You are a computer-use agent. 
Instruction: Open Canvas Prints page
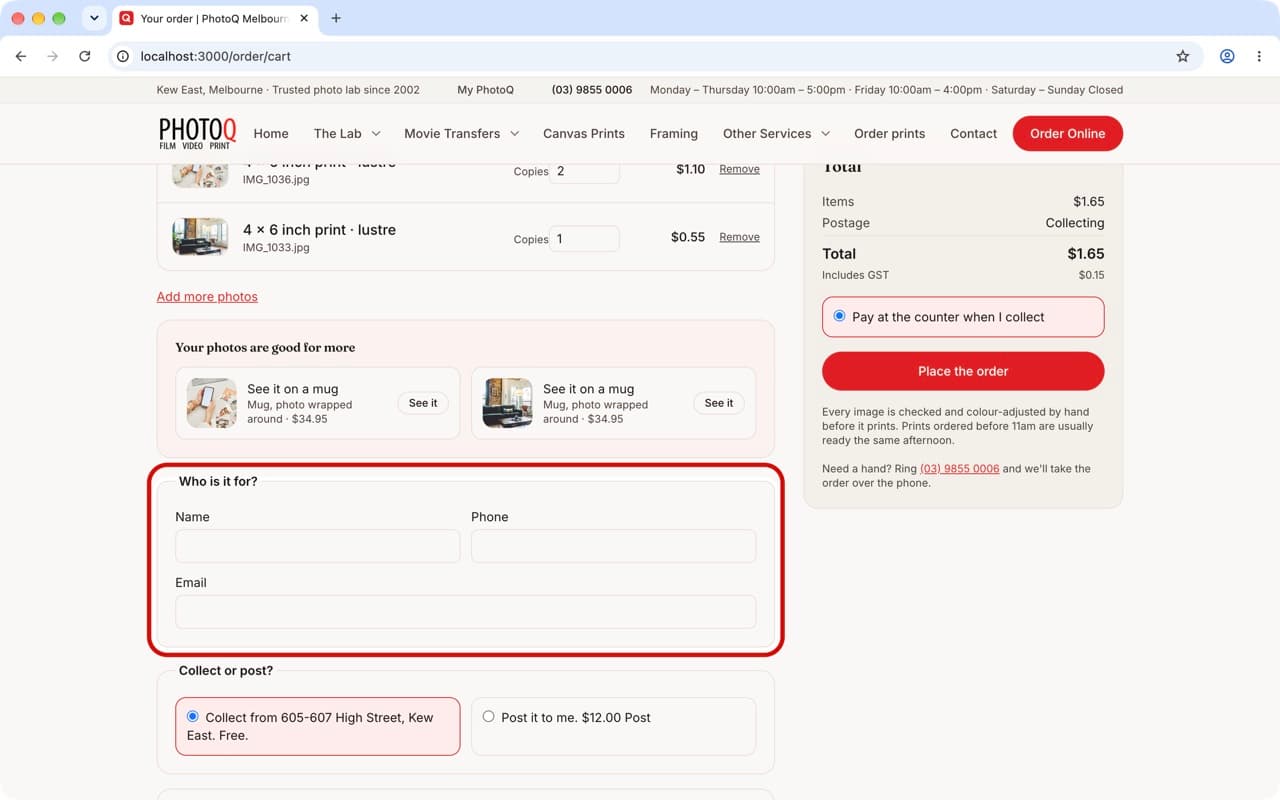(x=584, y=133)
